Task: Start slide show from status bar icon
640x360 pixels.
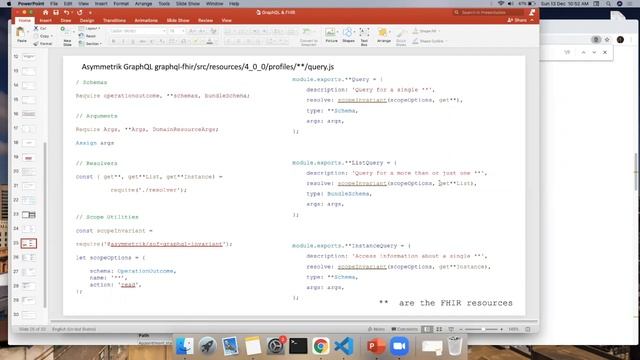Action: point(451,329)
